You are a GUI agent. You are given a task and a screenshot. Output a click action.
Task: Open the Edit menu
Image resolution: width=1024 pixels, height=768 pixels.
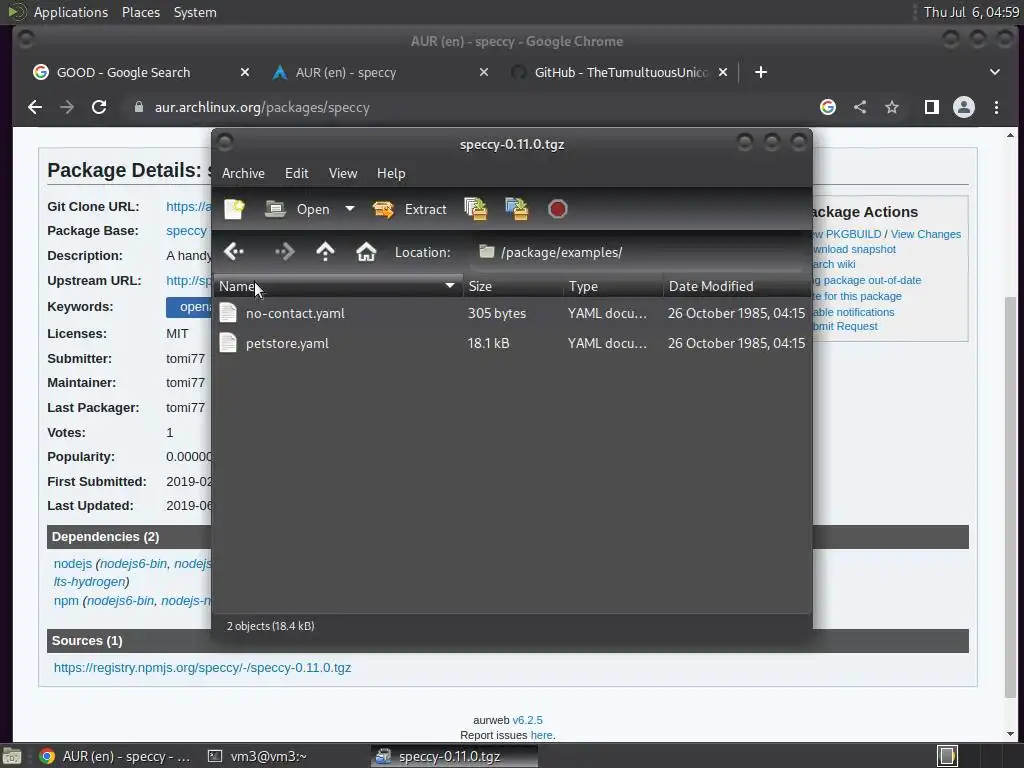point(296,173)
